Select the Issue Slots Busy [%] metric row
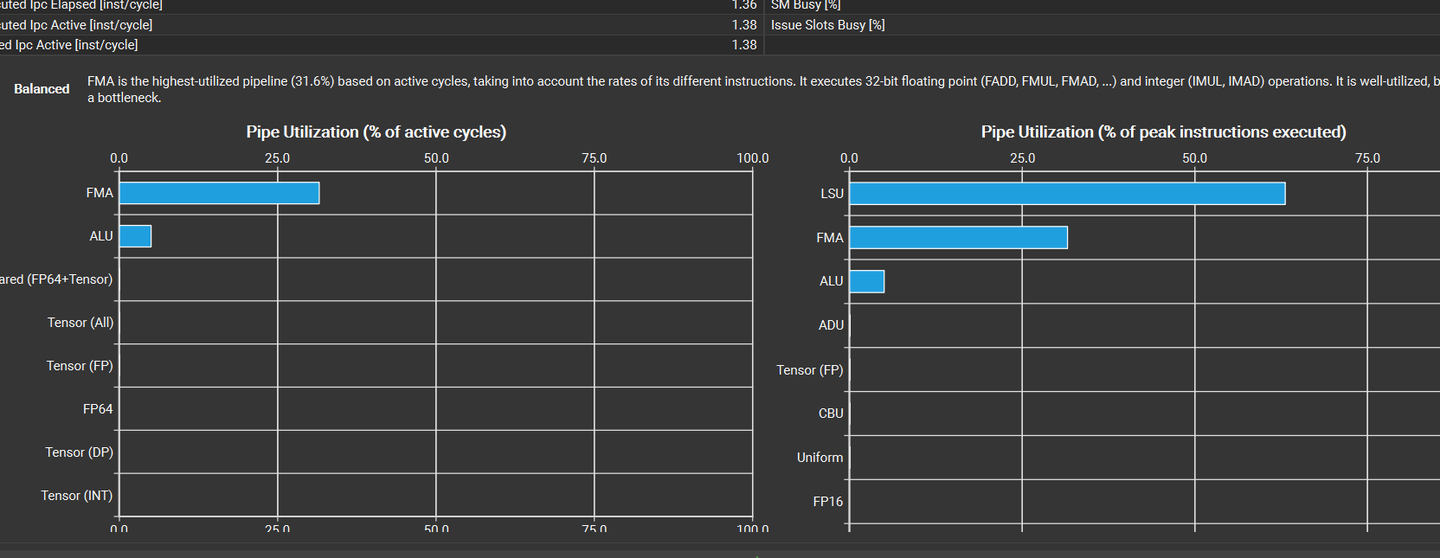The image size is (1440, 558). tap(828, 25)
